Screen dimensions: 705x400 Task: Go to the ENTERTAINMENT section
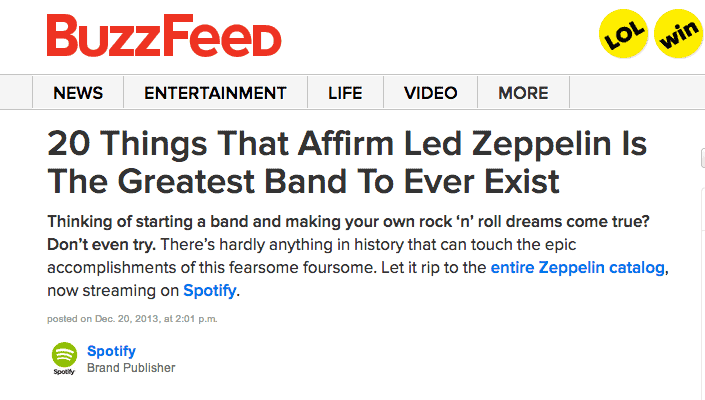[x=215, y=93]
